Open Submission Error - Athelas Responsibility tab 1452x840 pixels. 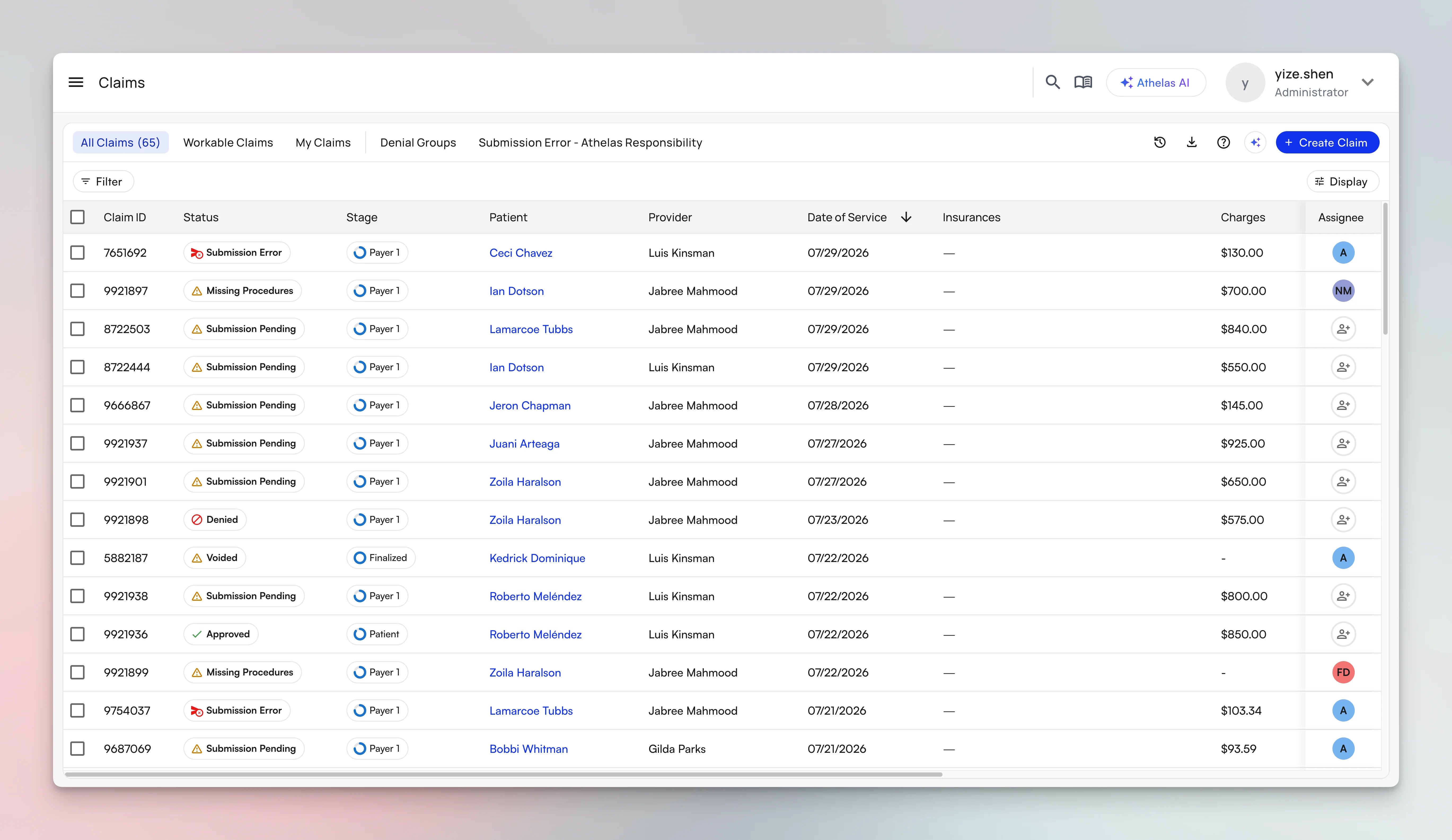(x=590, y=142)
